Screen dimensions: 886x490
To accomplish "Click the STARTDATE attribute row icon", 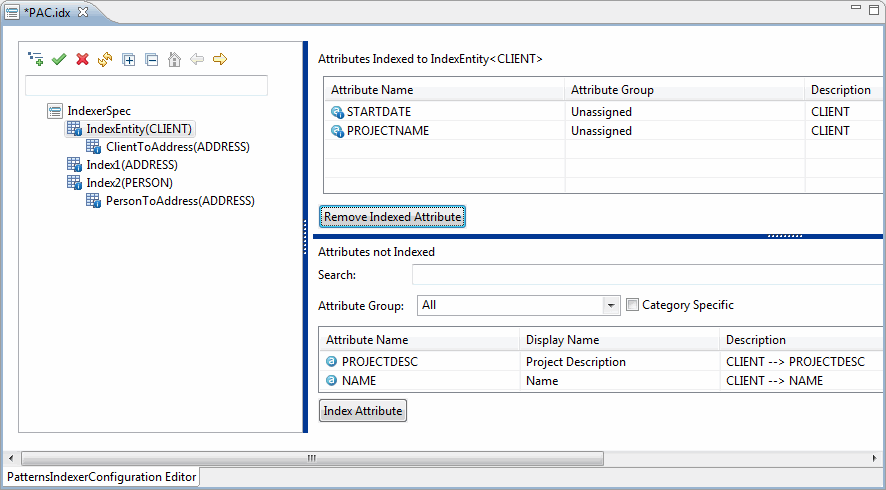I will [x=337, y=112].
